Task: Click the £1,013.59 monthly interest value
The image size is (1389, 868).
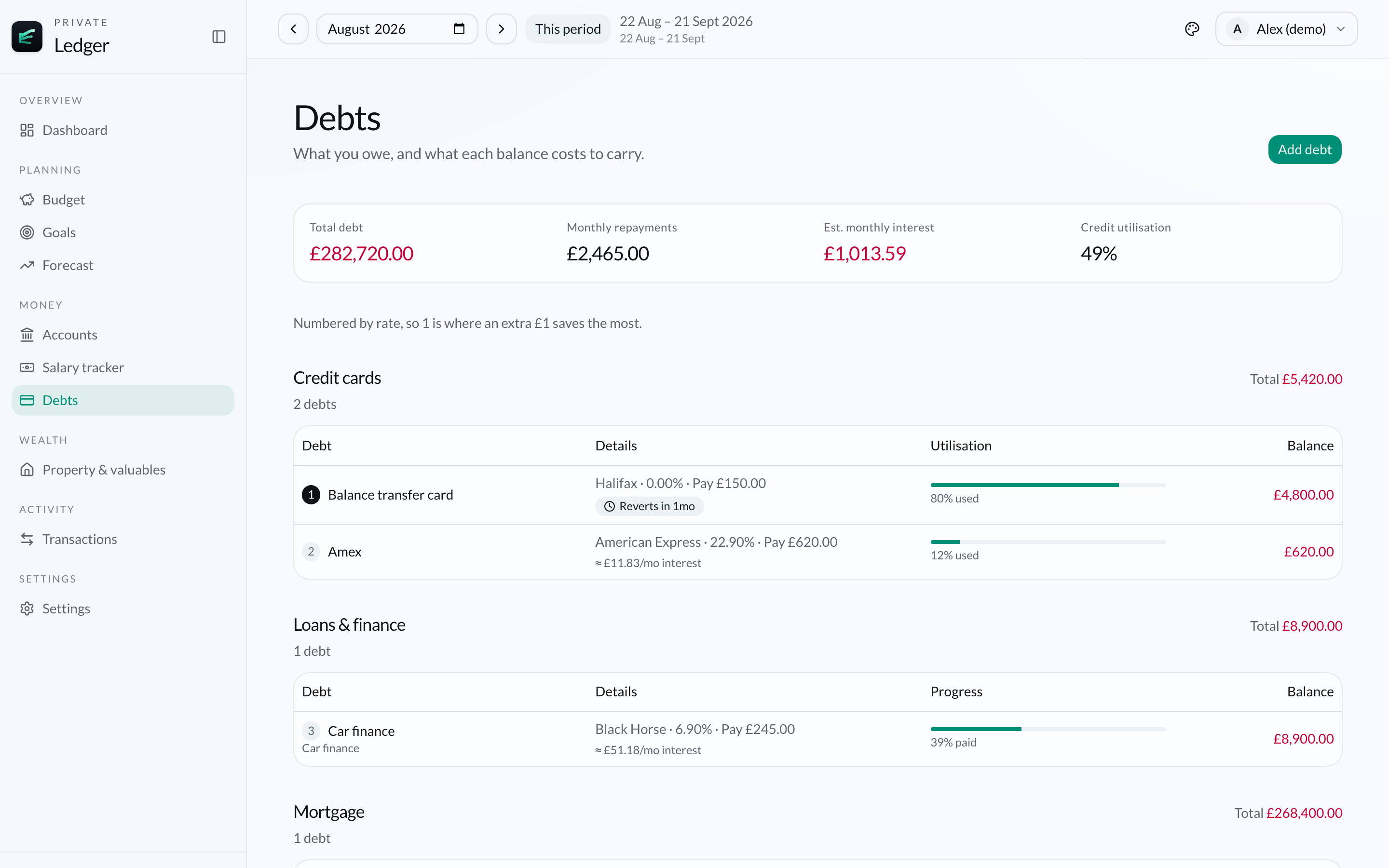Action: (864, 253)
